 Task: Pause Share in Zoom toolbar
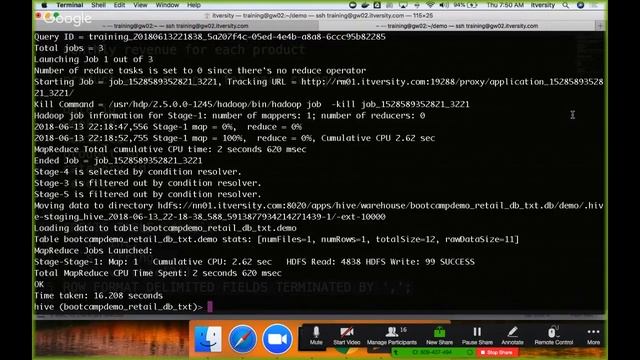click(477, 336)
